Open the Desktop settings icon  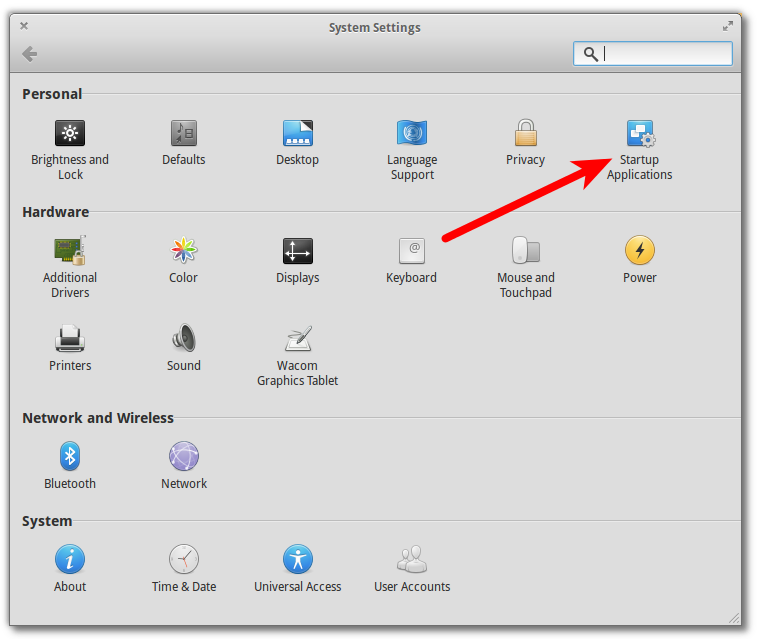tap(298, 133)
